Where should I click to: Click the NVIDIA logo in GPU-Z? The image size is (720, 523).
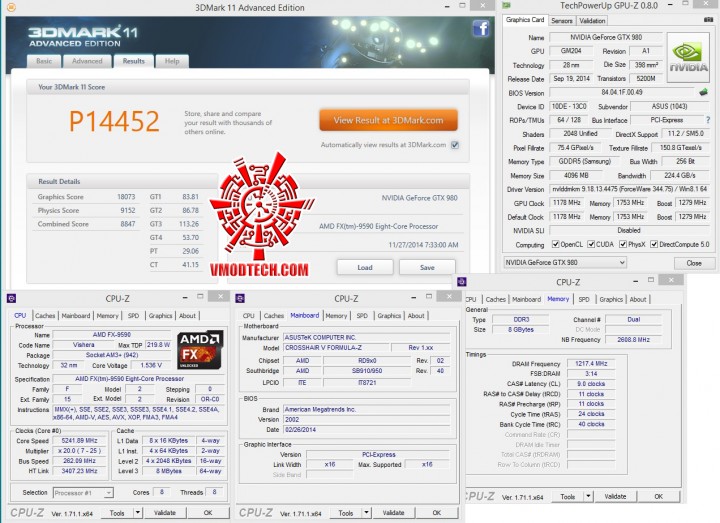688,57
